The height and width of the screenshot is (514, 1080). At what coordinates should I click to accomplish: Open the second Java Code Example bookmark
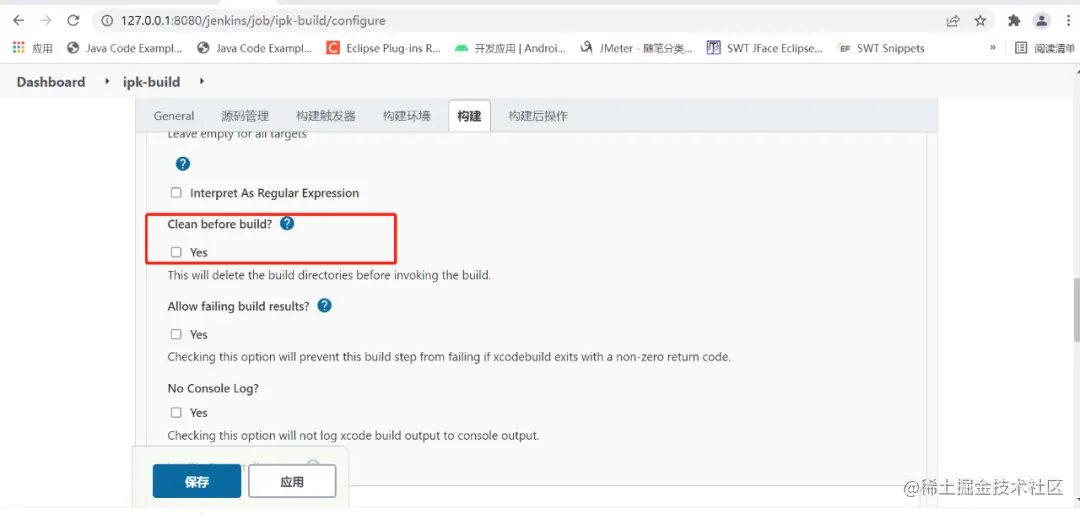pyautogui.click(x=254, y=48)
